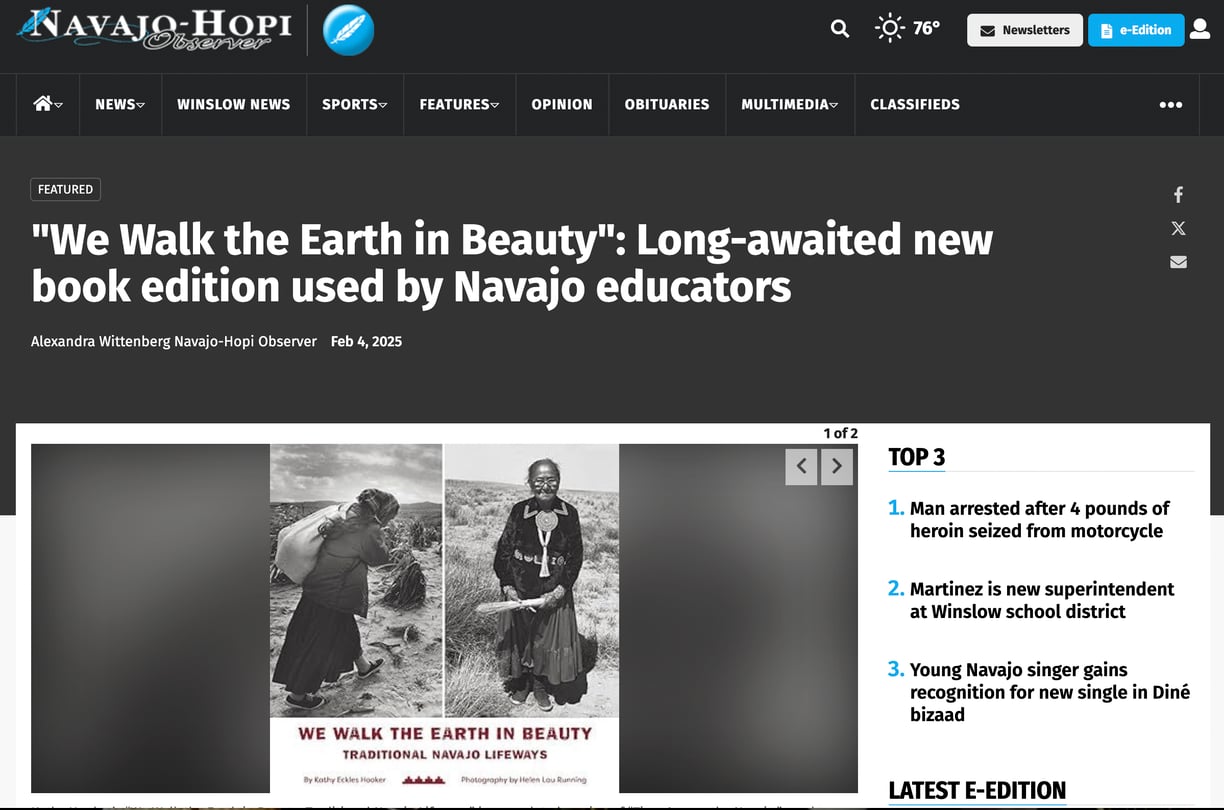
Task: Share article on X icon
Action: (1178, 228)
